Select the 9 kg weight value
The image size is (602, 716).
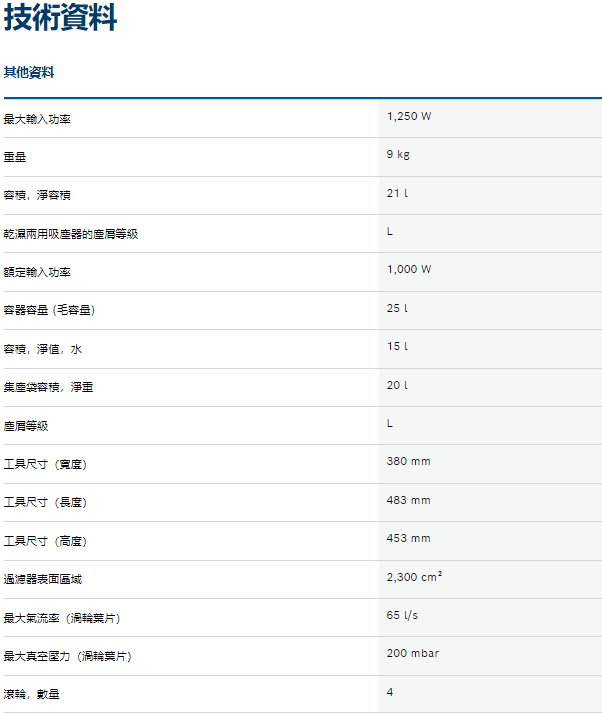point(398,154)
